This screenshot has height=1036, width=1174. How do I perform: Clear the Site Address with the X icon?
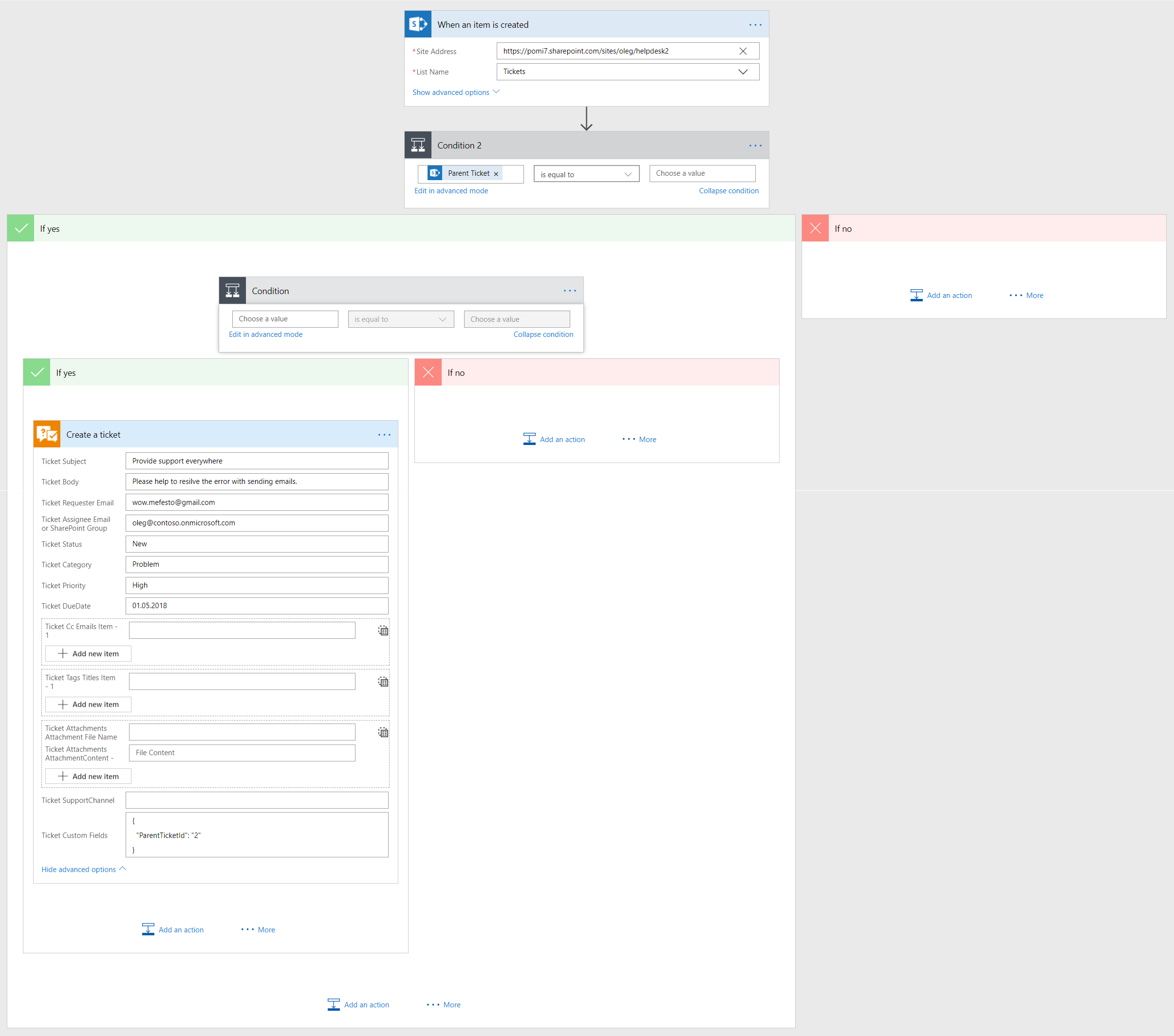tap(743, 51)
